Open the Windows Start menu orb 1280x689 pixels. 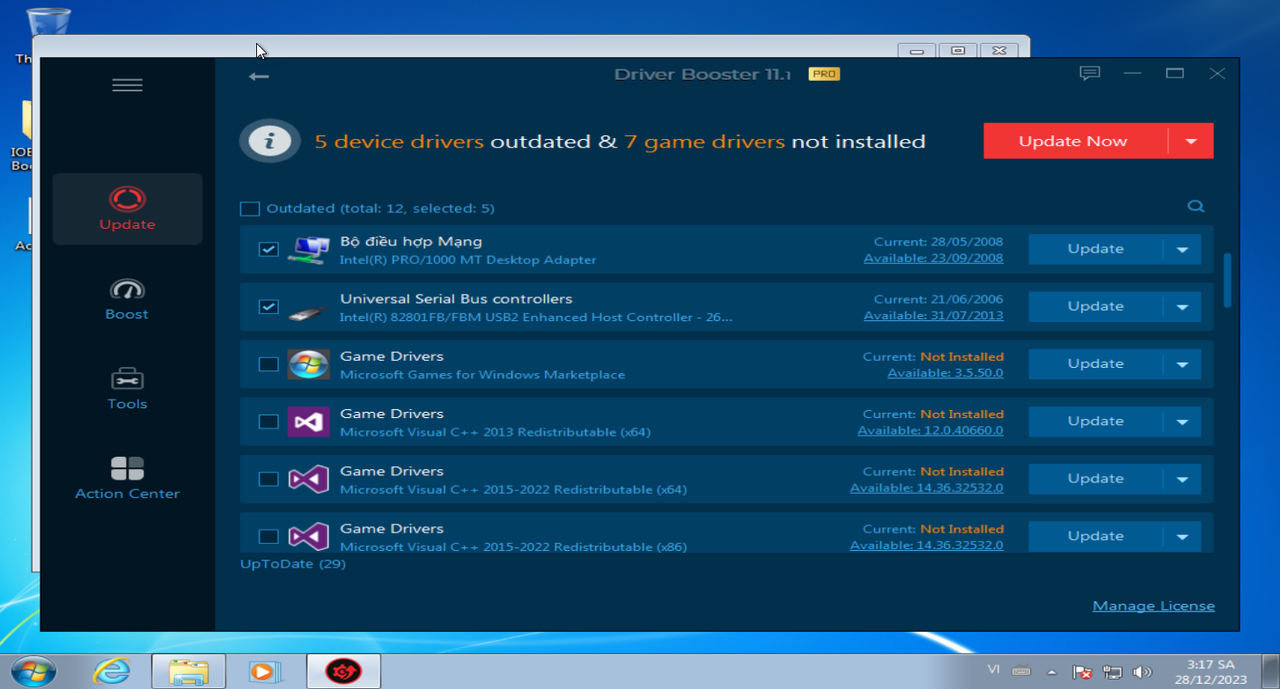point(34,671)
